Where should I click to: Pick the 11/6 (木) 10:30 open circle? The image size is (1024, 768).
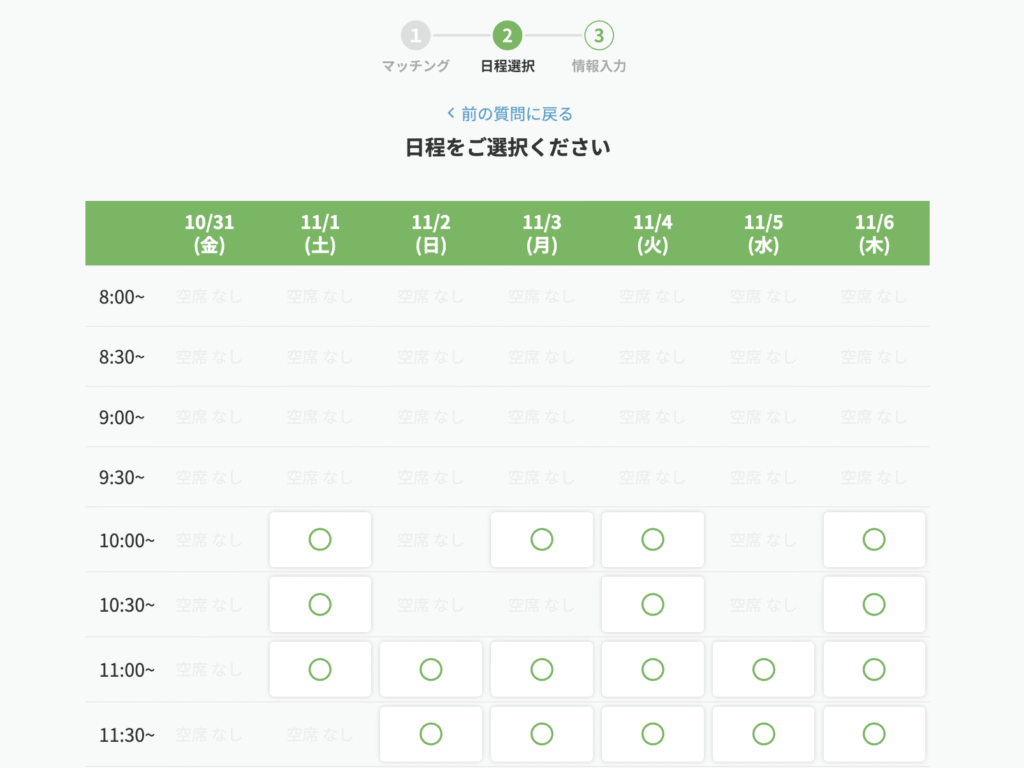pos(874,604)
